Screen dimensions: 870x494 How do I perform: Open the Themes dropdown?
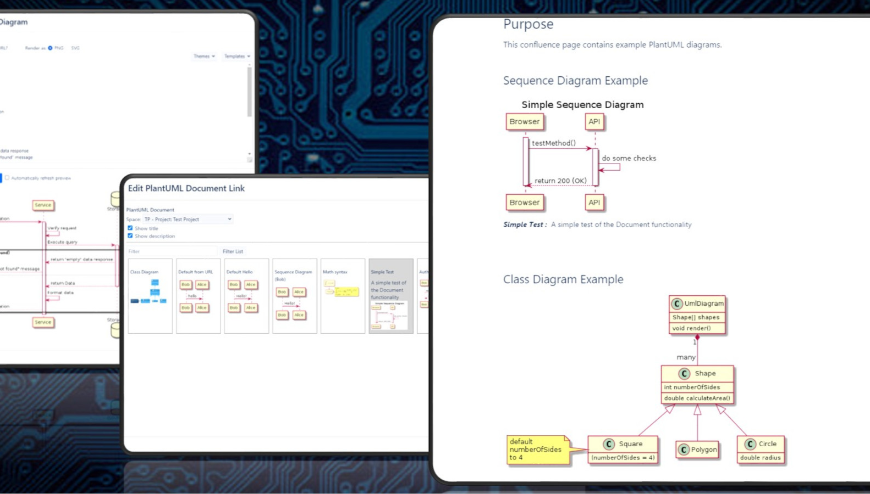pyautogui.click(x=204, y=56)
